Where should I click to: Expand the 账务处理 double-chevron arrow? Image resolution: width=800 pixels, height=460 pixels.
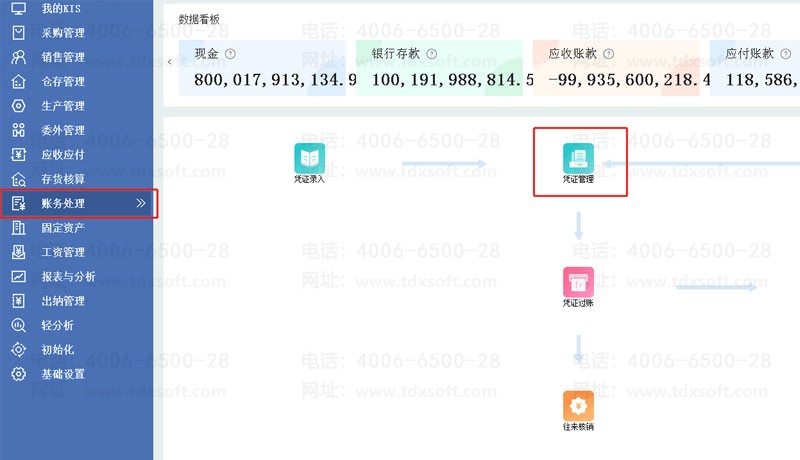[x=141, y=203]
